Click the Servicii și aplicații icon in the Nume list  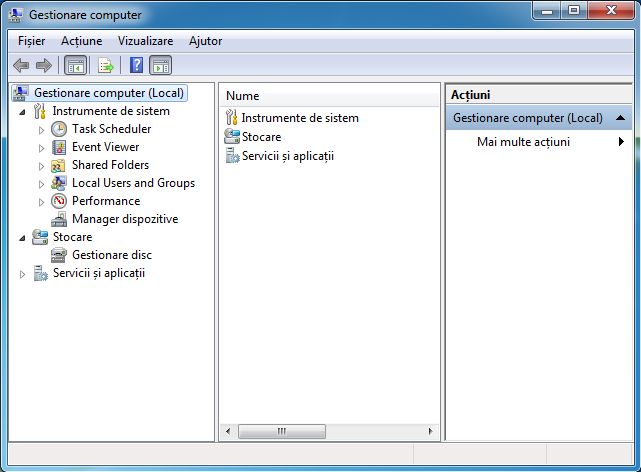tap(232, 156)
